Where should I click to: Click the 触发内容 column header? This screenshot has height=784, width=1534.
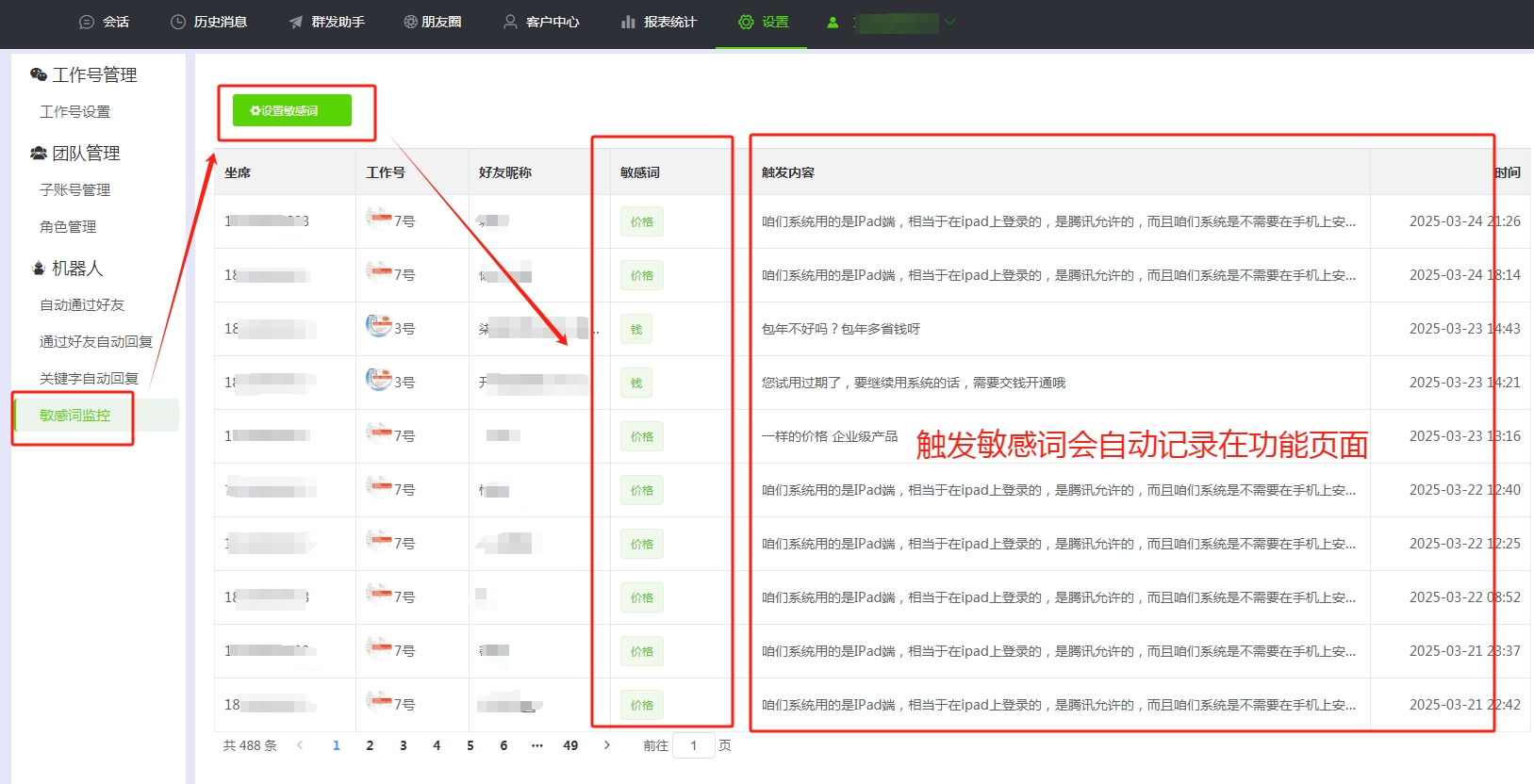click(x=788, y=172)
